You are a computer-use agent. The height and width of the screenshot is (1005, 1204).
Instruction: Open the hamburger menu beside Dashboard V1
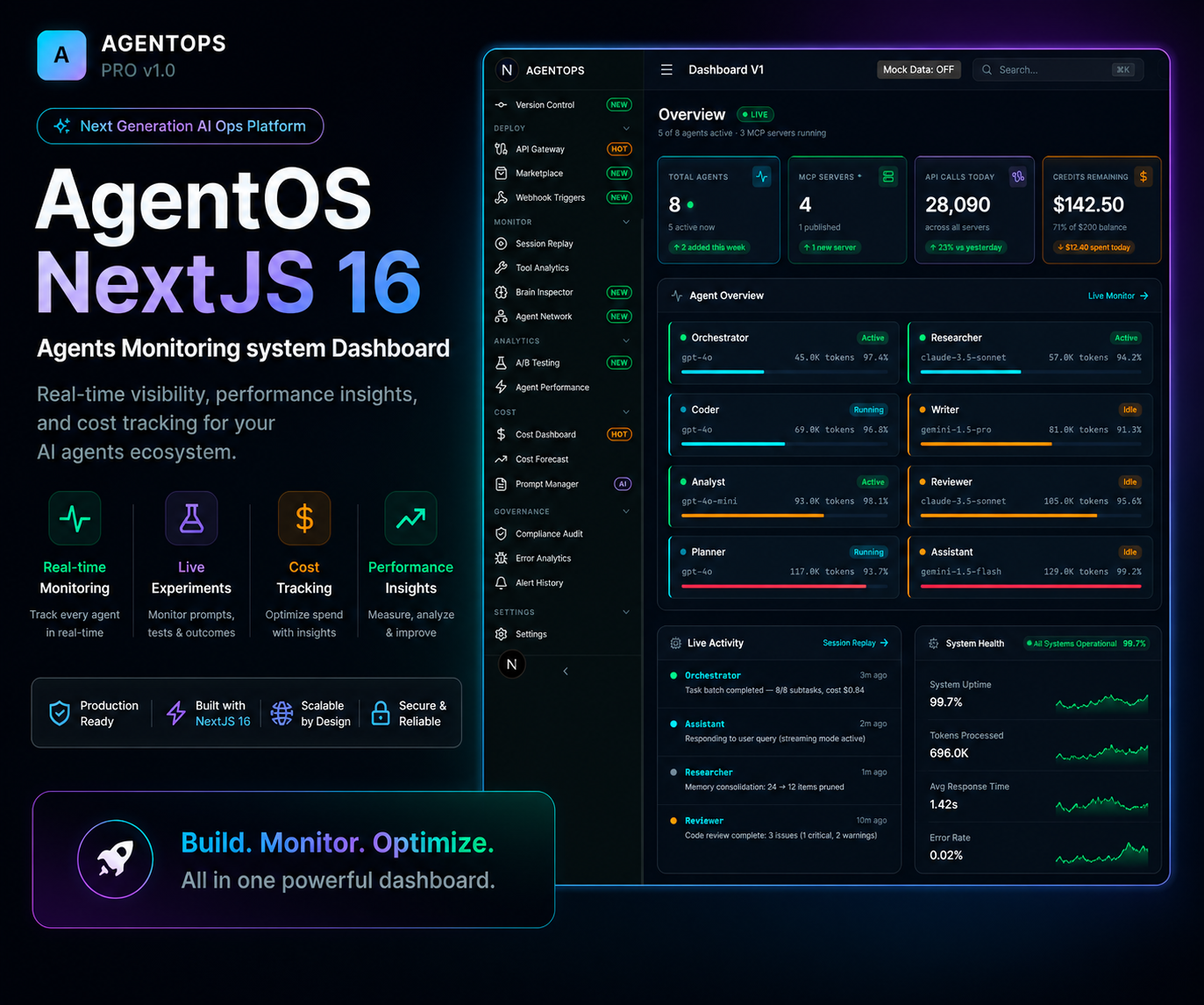[x=666, y=69]
